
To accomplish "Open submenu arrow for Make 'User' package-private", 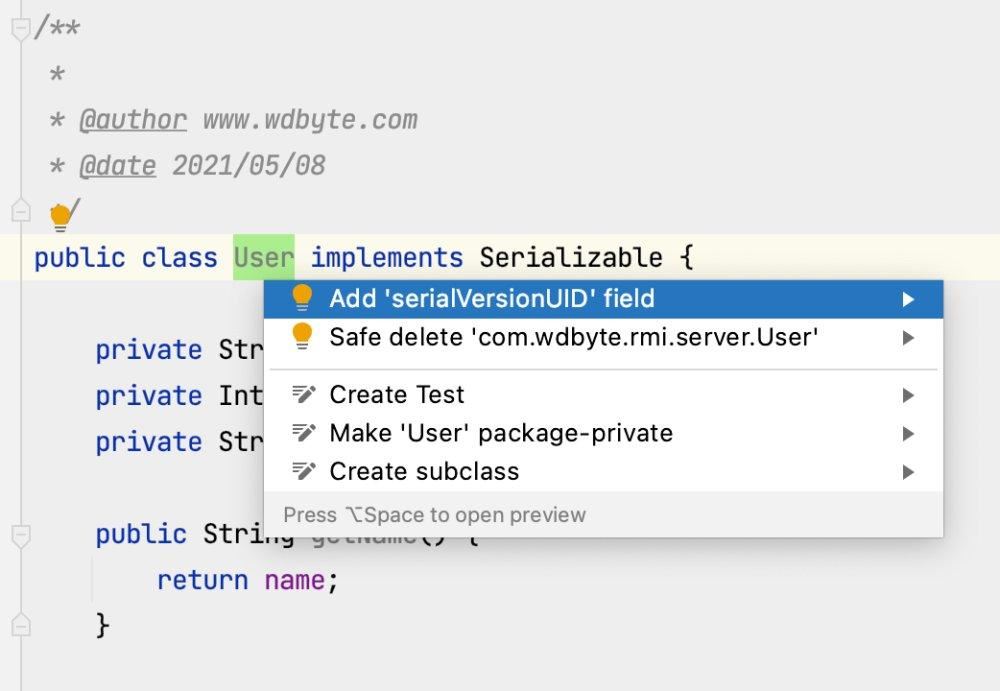I will pos(908,433).
